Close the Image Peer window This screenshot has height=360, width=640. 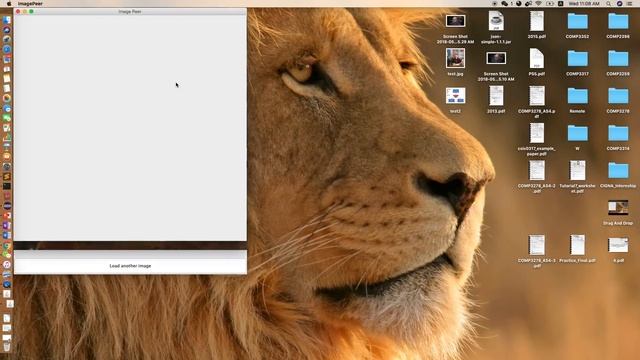(x=18, y=11)
